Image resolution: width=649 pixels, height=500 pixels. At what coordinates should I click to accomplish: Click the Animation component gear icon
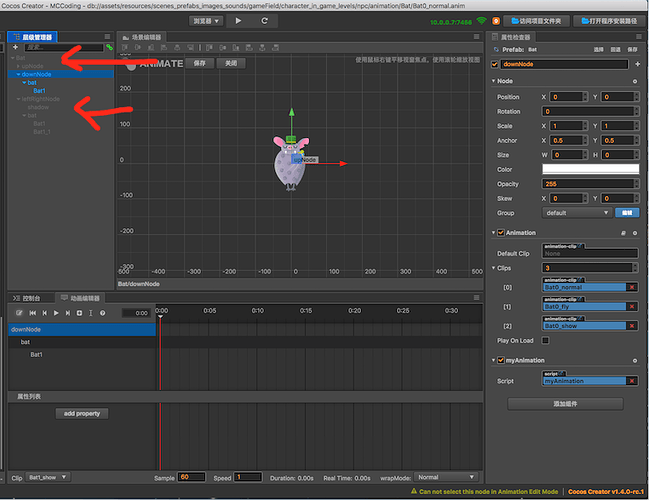(635, 233)
